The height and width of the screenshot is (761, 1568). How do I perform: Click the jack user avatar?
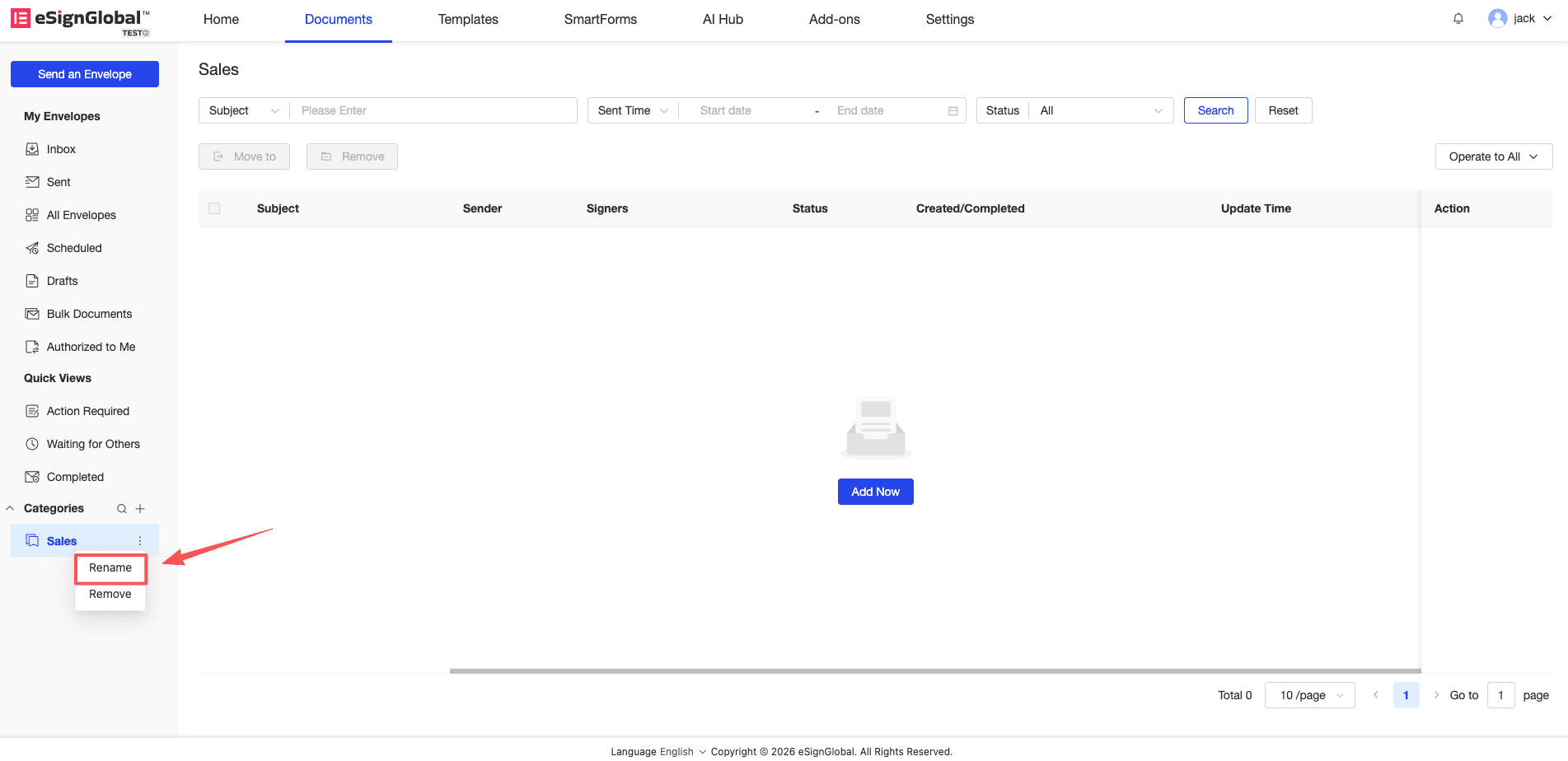click(1497, 19)
